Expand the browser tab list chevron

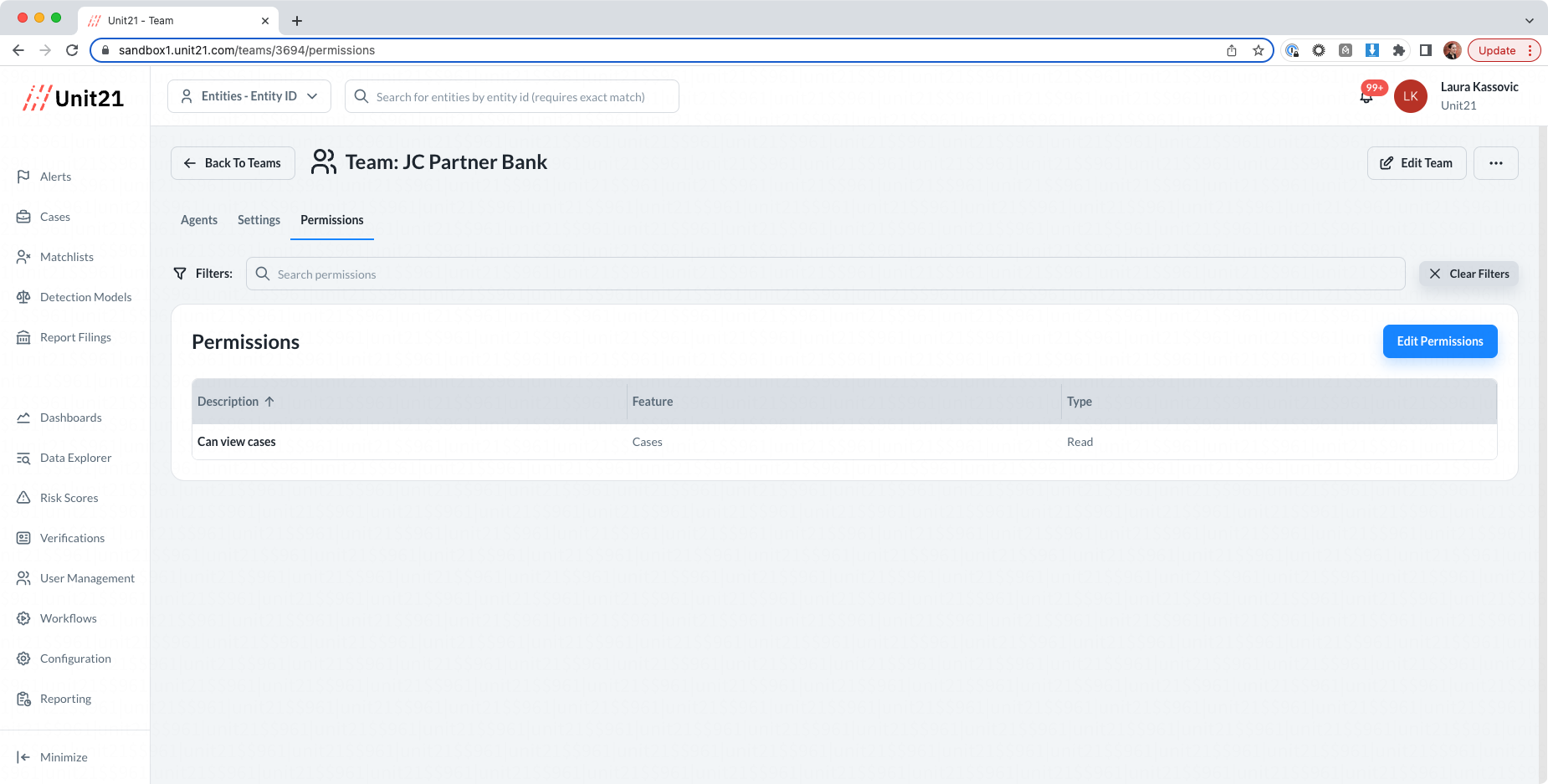pos(1530,21)
